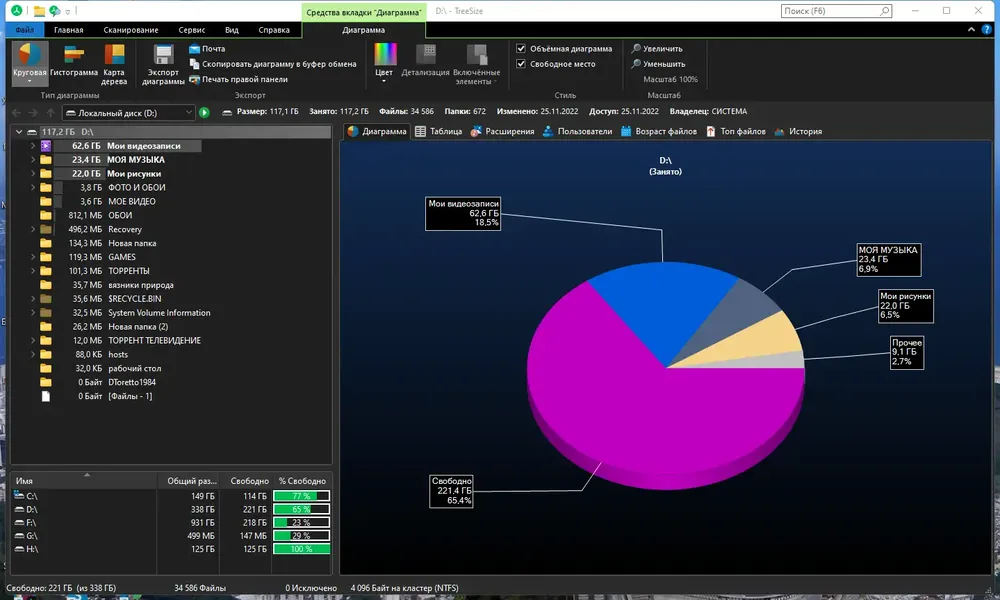Click Уменьшить zoom out magnifier

pos(658,64)
